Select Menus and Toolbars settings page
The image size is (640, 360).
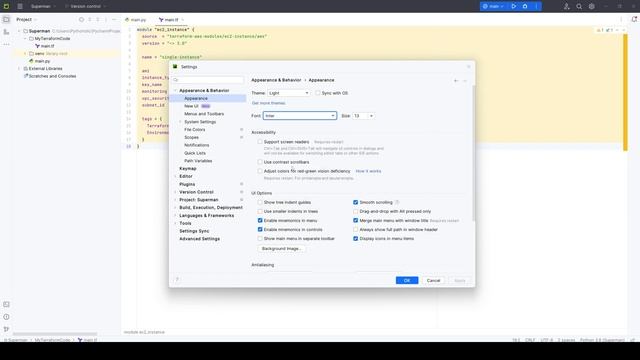click(204, 114)
